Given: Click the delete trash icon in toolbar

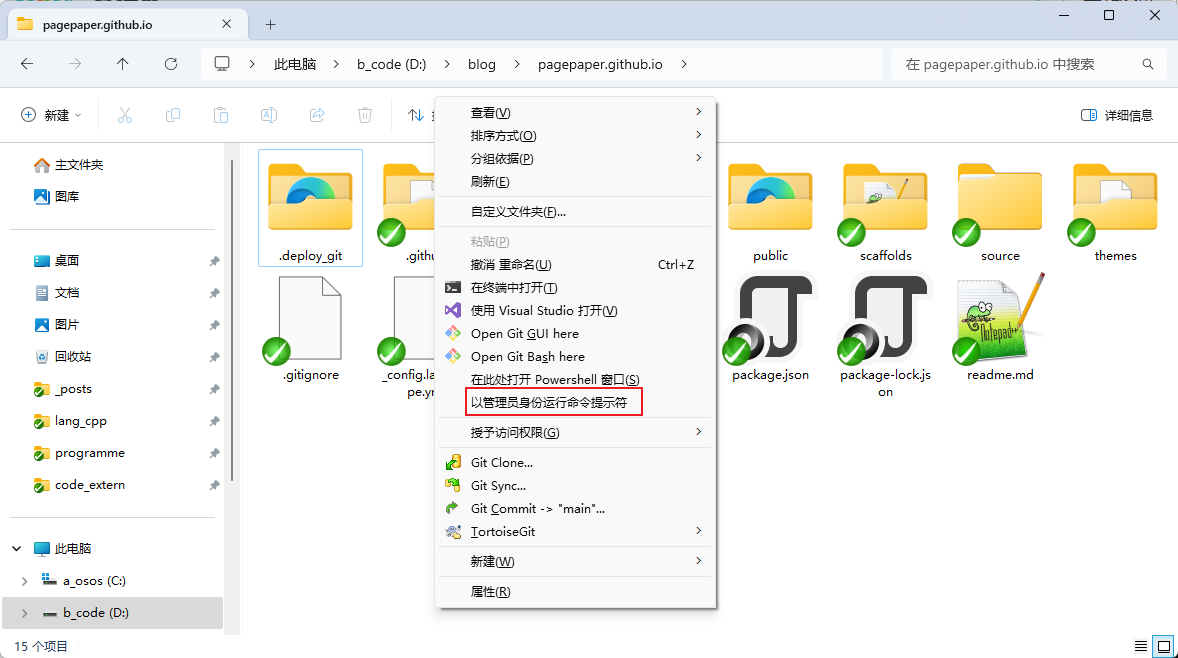Looking at the screenshot, I should pyautogui.click(x=365, y=115).
